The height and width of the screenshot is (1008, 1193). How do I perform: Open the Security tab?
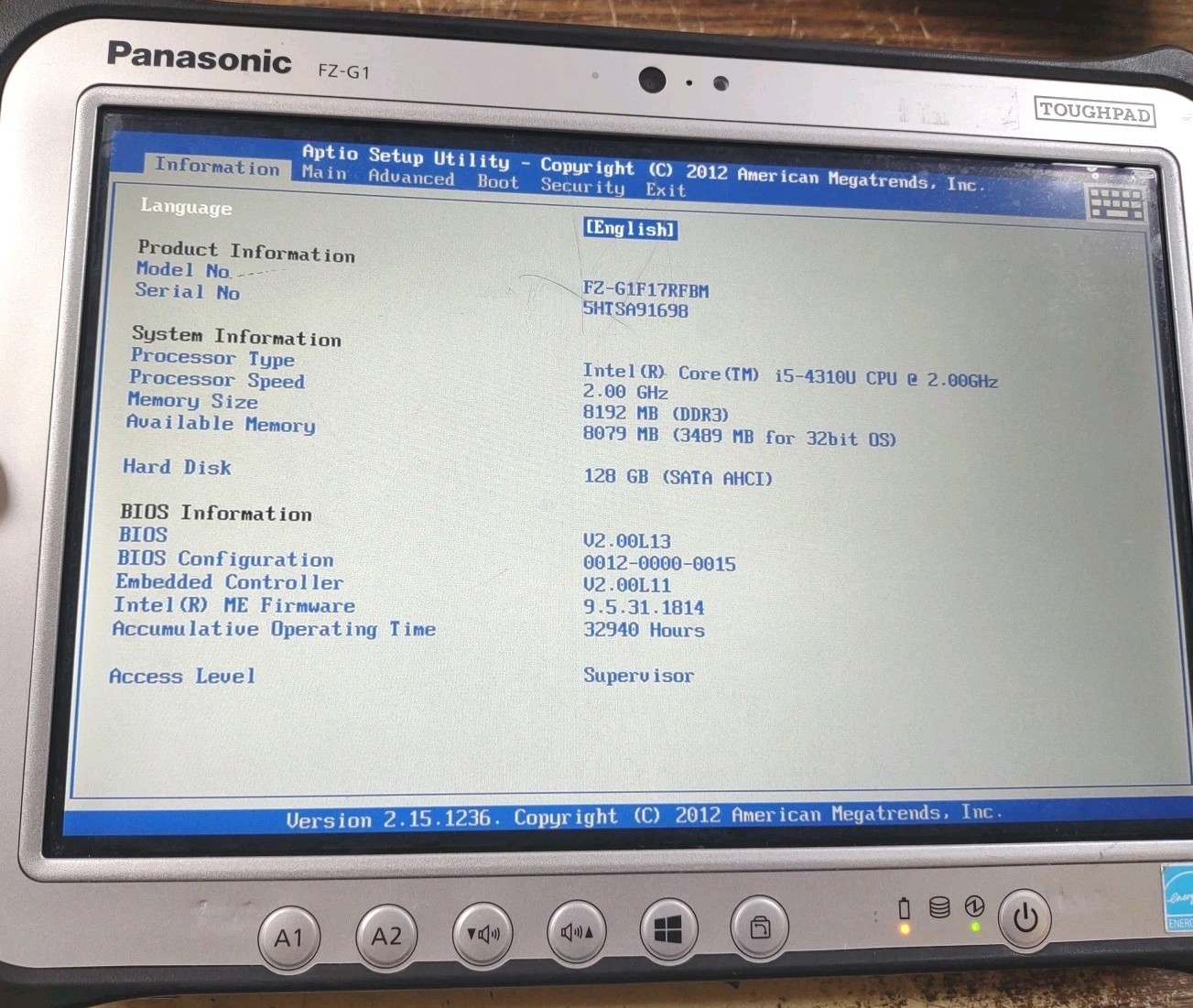click(582, 186)
